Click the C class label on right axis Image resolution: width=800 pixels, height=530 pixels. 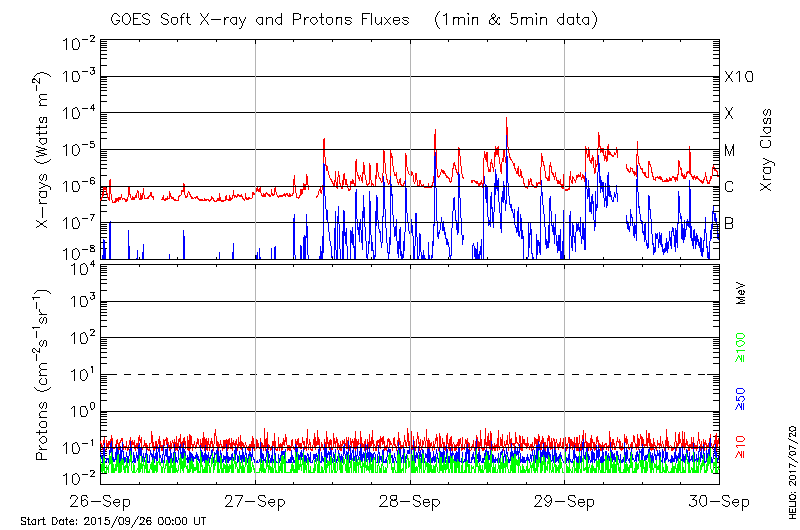[x=729, y=187]
